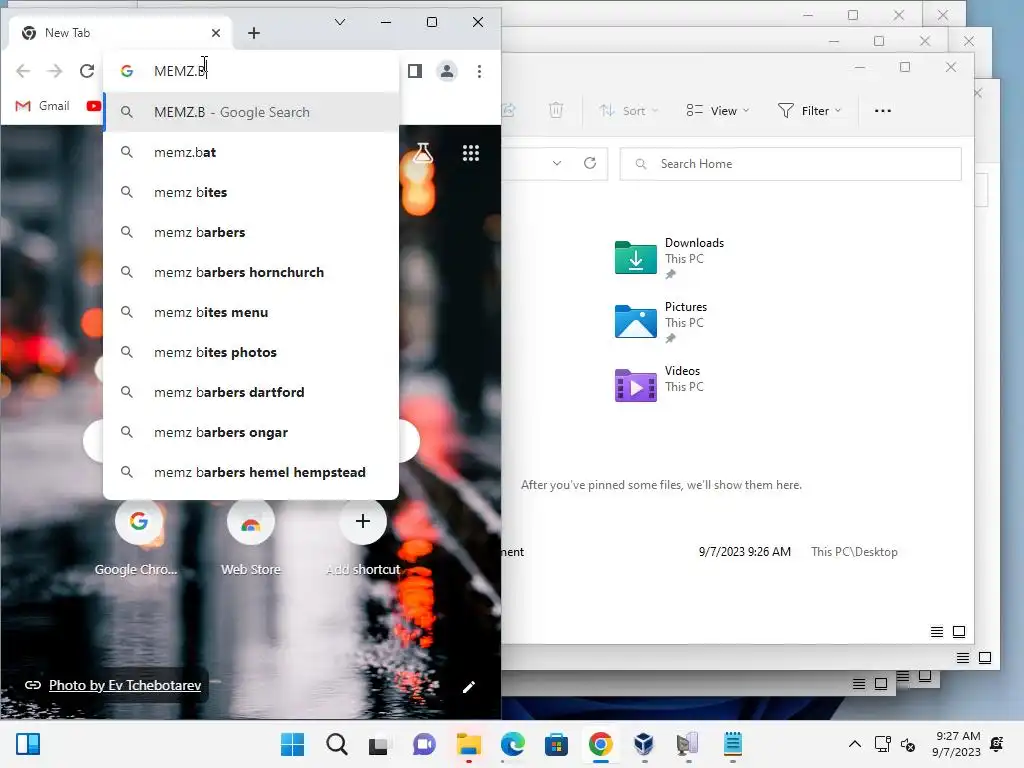Choose the 'MEMZ.B - Google Search' suggestion
This screenshot has width=1024, height=768.
(x=251, y=112)
